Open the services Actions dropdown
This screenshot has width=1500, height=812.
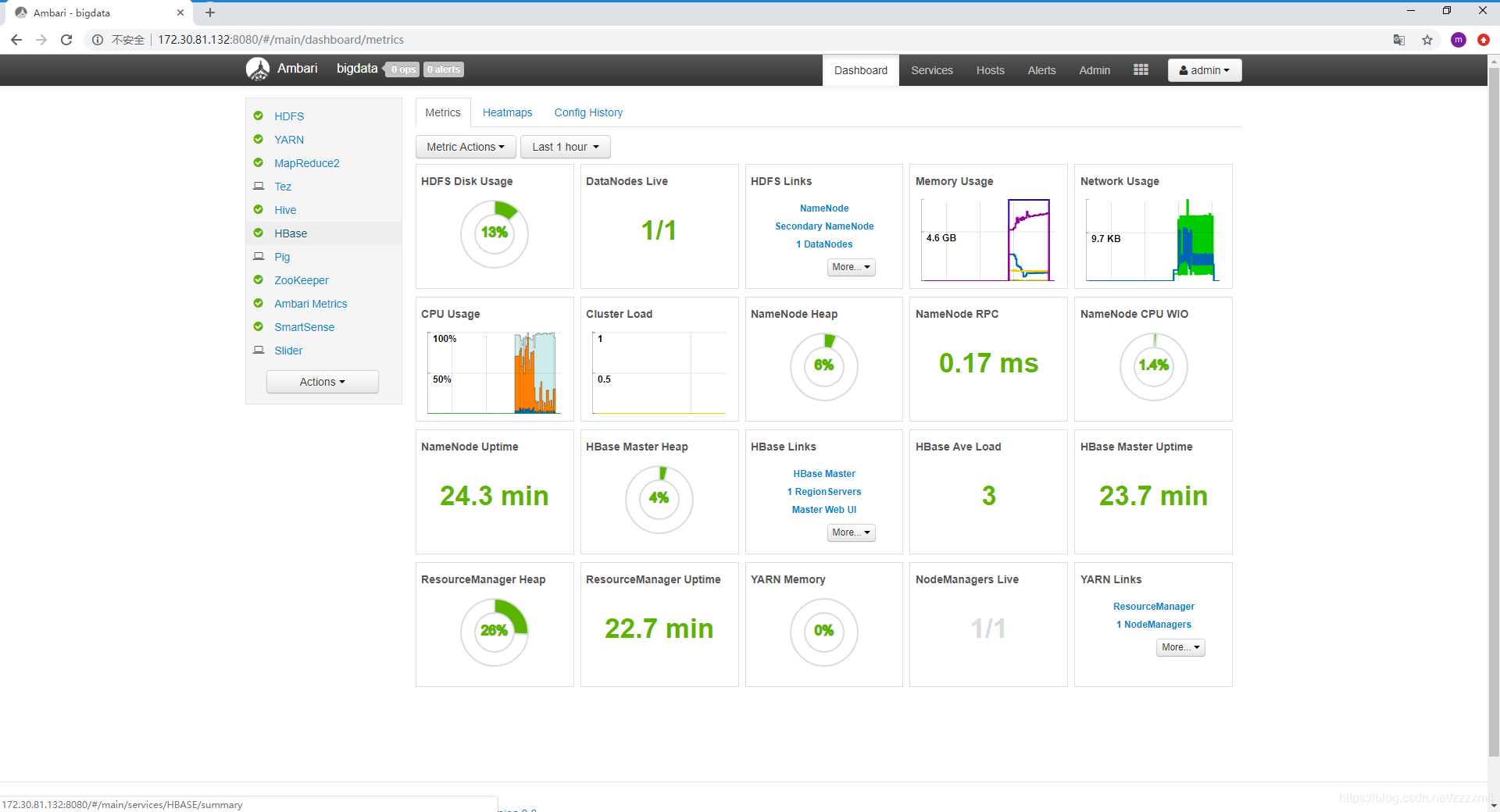click(323, 382)
